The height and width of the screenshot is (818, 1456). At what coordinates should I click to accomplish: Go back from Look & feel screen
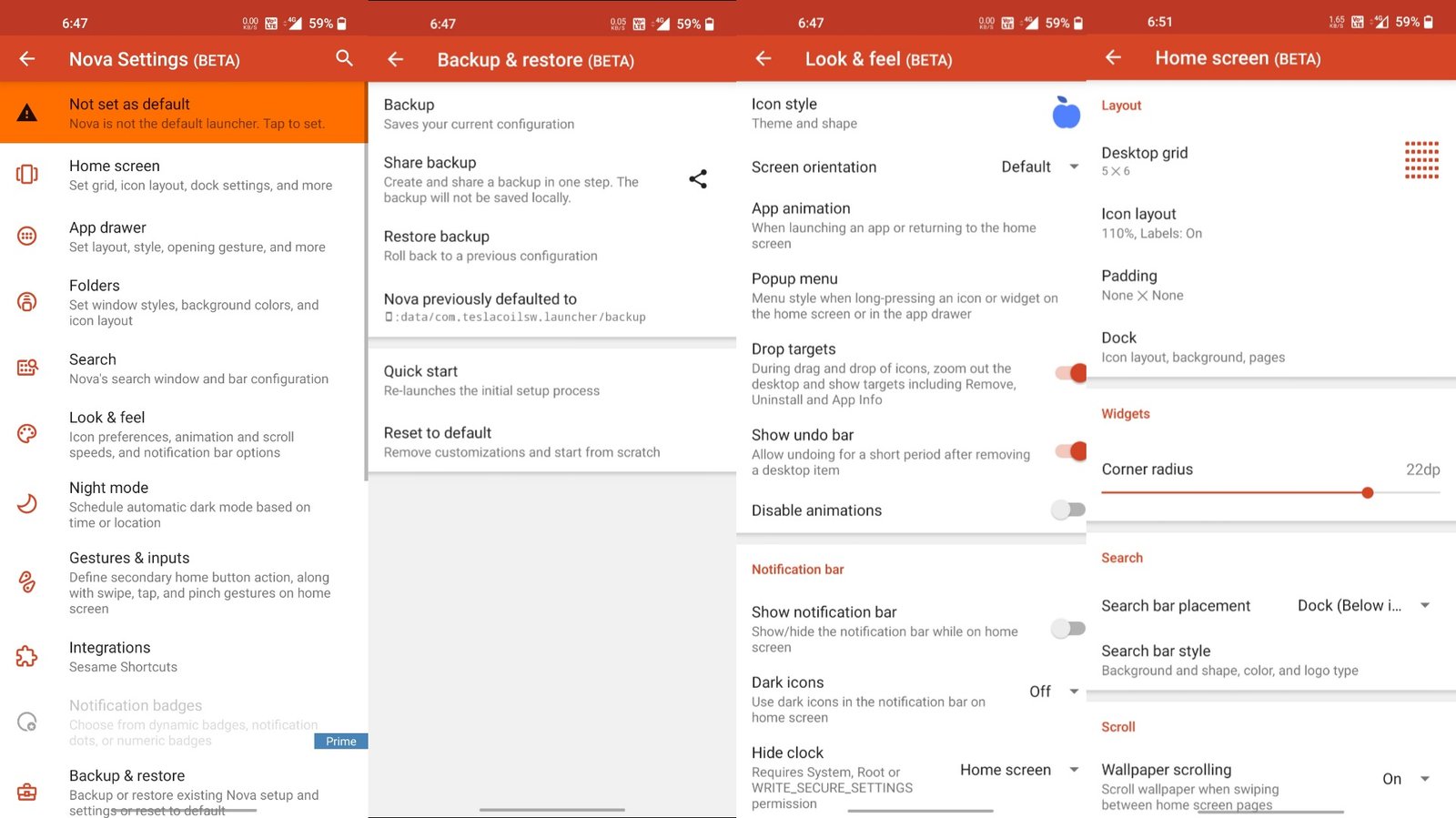tap(763, 58)
